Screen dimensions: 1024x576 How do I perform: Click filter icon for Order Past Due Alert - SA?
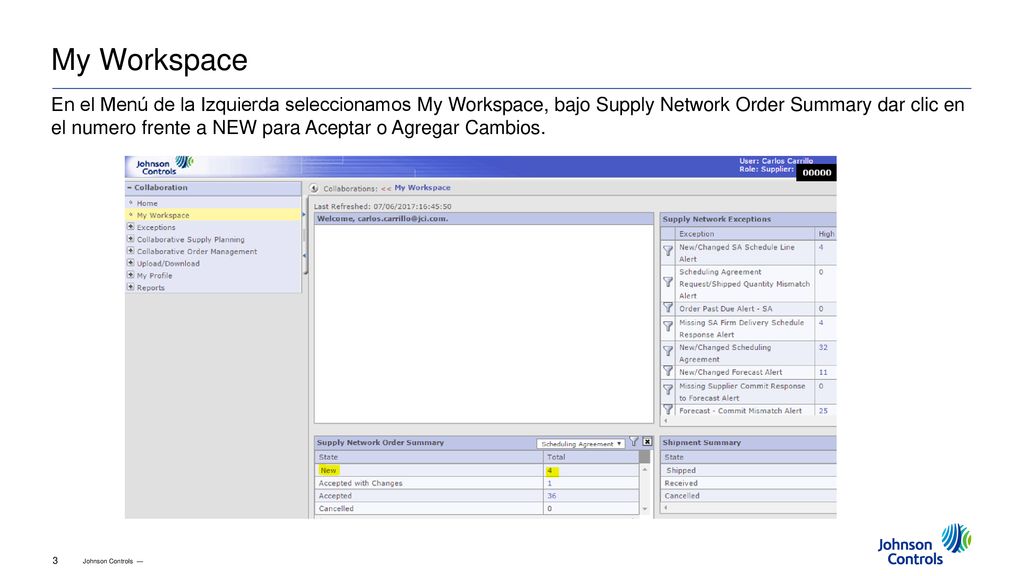[x=667, y=307]
